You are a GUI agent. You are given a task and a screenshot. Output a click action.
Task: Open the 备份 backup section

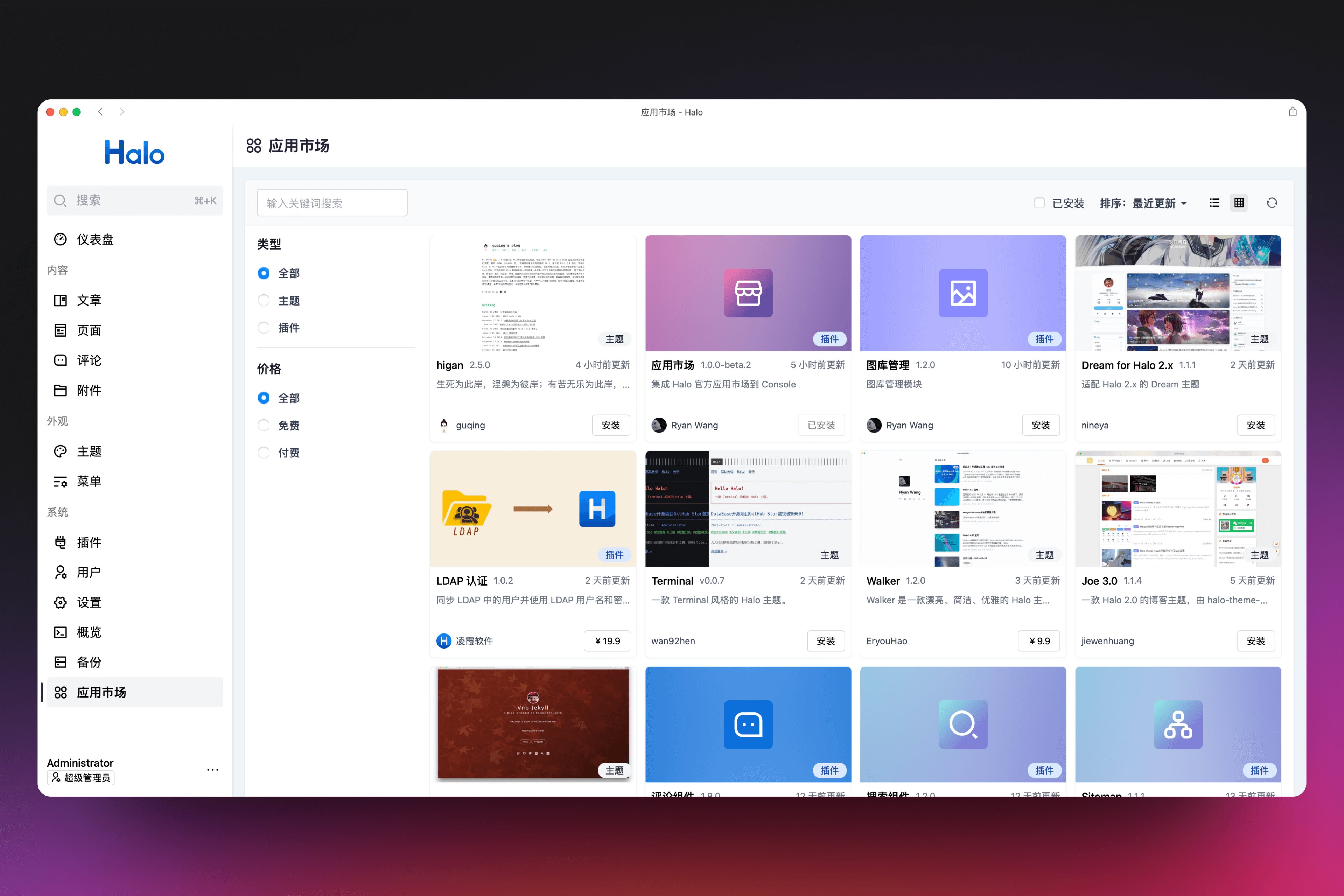pyautogui.click(x=89, y=662)
